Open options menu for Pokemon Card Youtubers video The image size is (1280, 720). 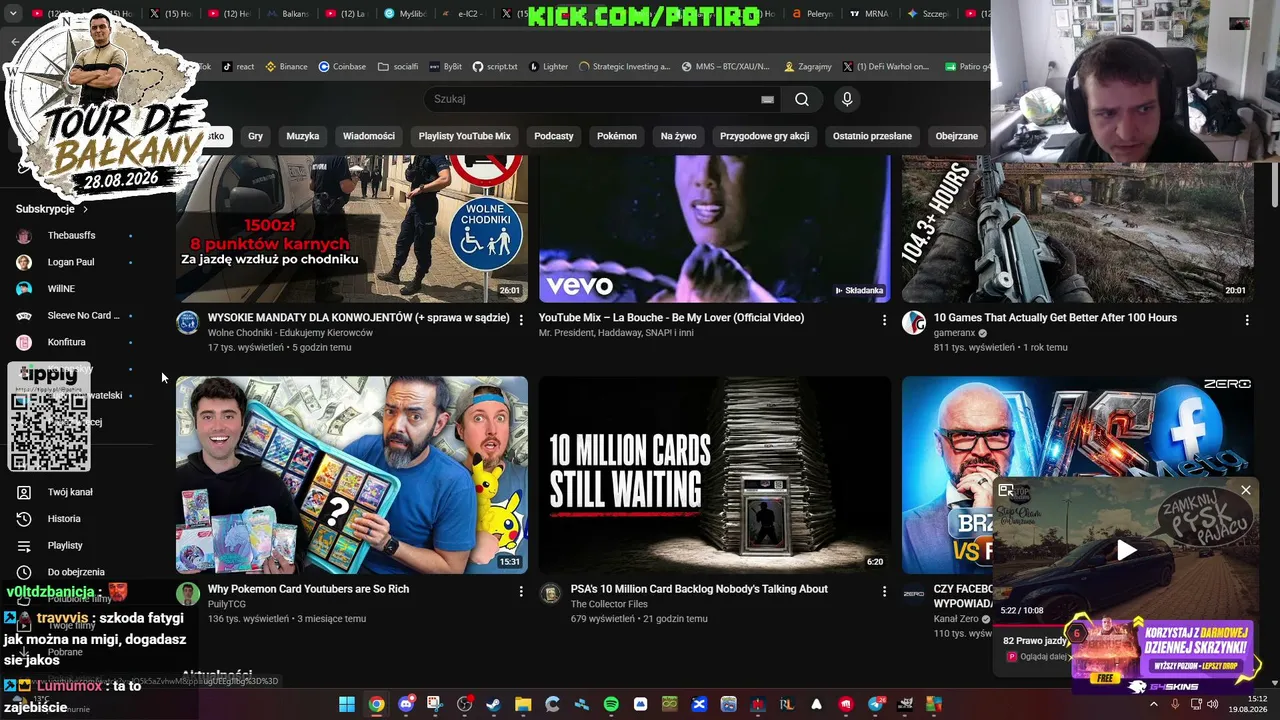pyautogui.click(x=521, y=591)
